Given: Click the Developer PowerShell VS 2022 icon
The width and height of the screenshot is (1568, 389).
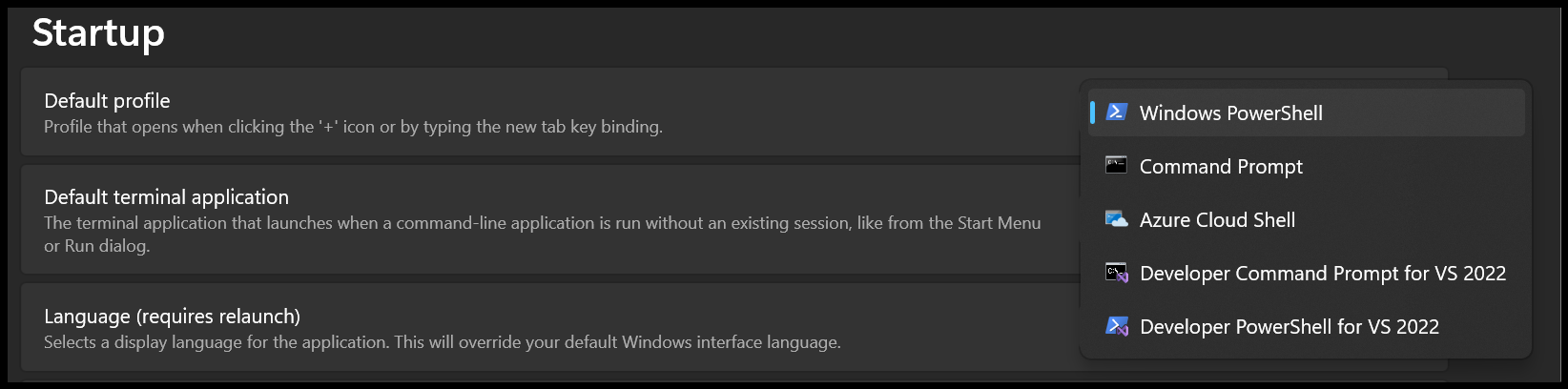Looking at the screenshot, I should point(1116,326).
